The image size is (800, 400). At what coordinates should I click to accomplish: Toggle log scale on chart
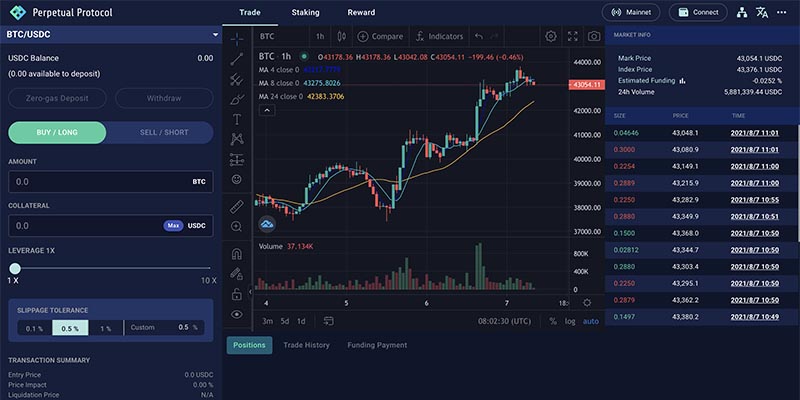(569, 321)
